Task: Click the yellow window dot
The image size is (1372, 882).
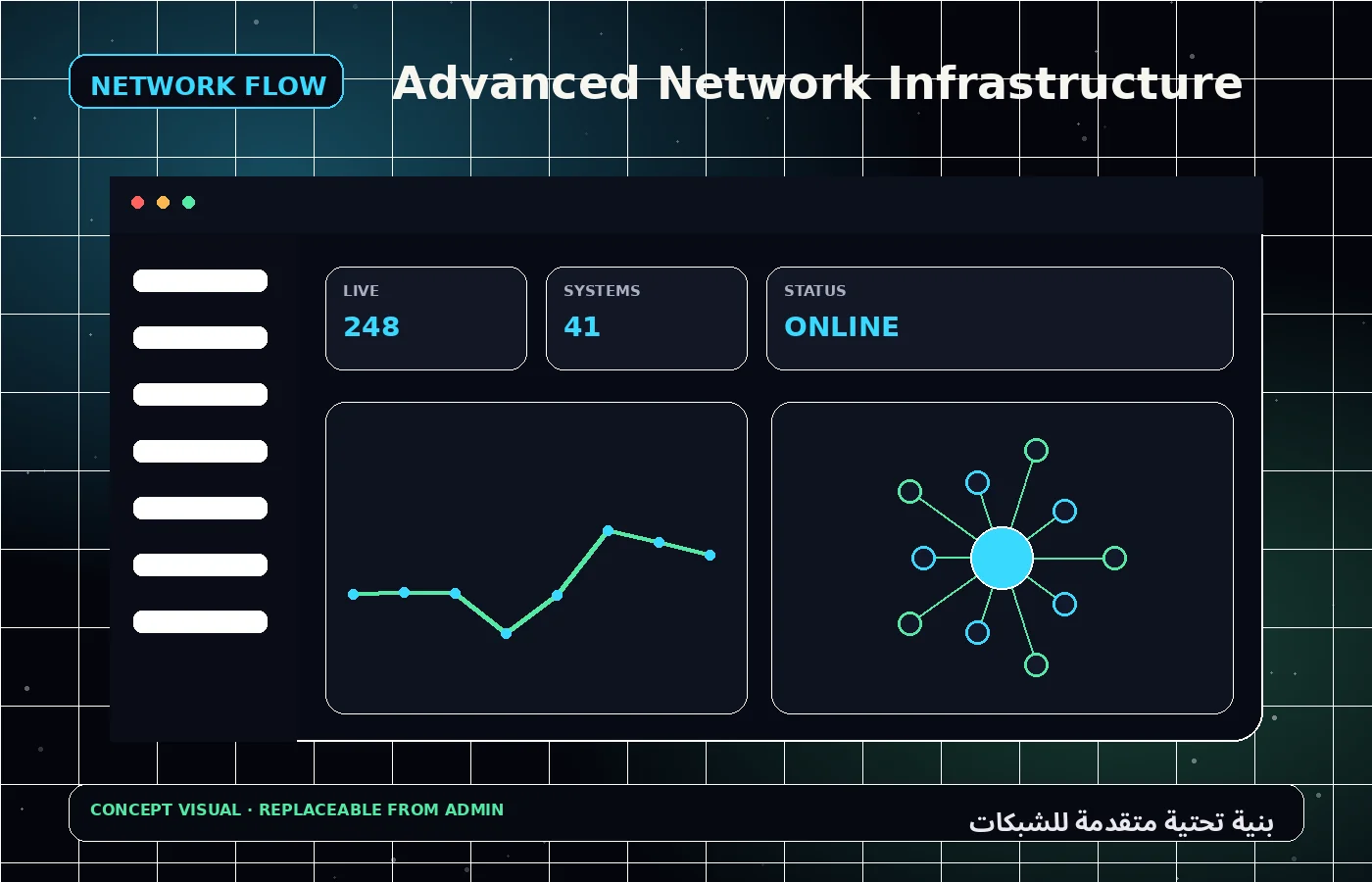Action: click(x=164, y=203)
